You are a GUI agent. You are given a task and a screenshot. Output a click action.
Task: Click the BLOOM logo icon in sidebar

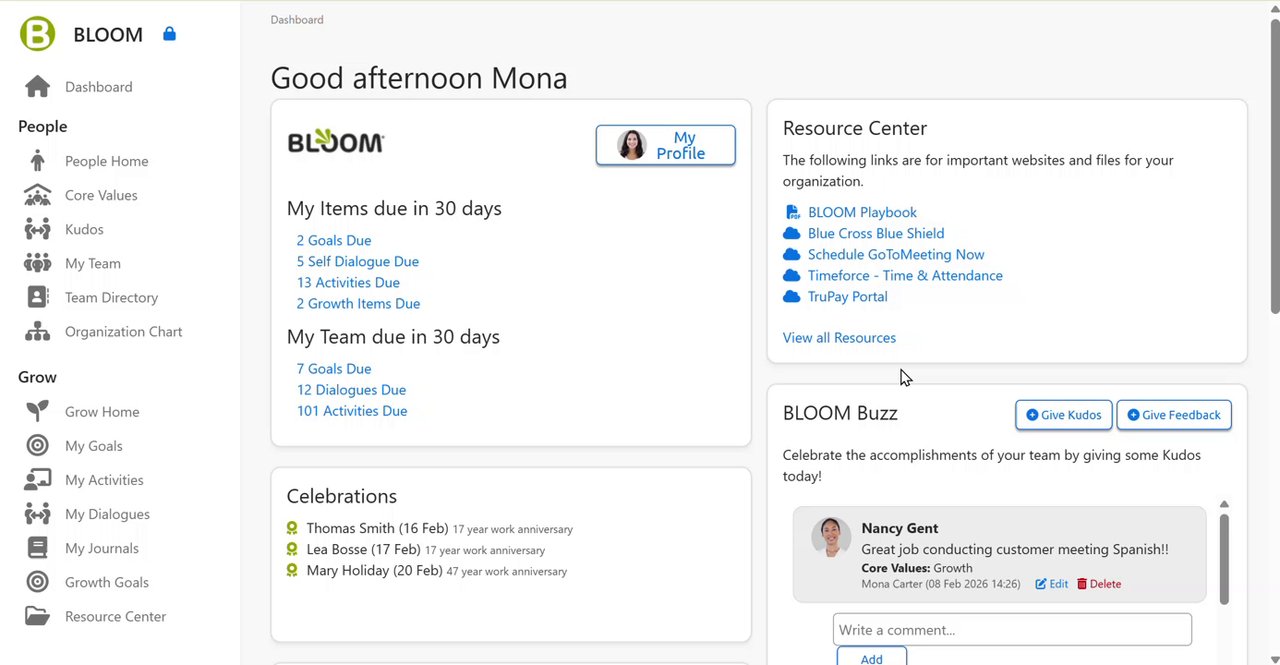pos(37,34)
